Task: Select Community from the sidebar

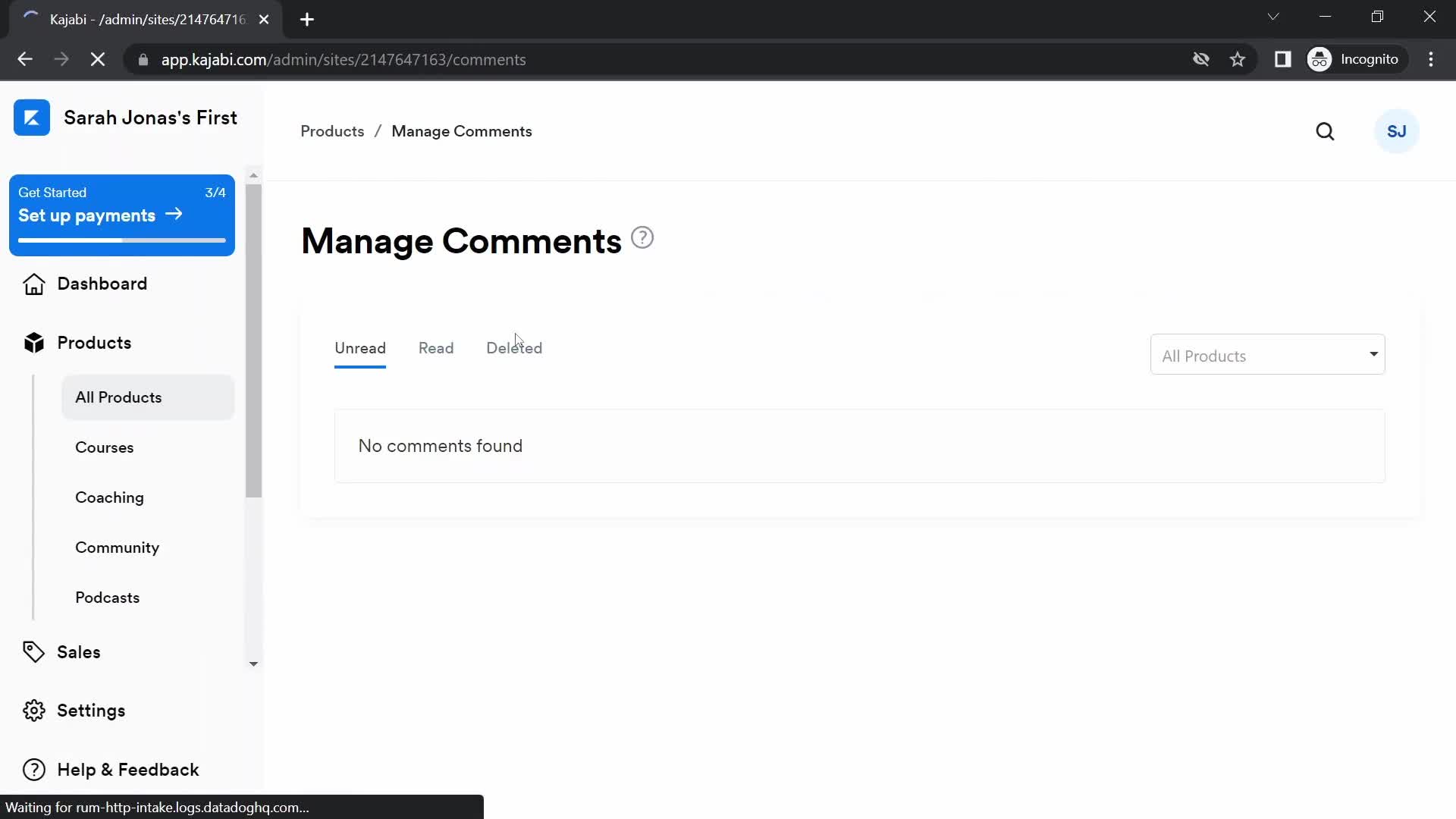Action: coord(117,547)
